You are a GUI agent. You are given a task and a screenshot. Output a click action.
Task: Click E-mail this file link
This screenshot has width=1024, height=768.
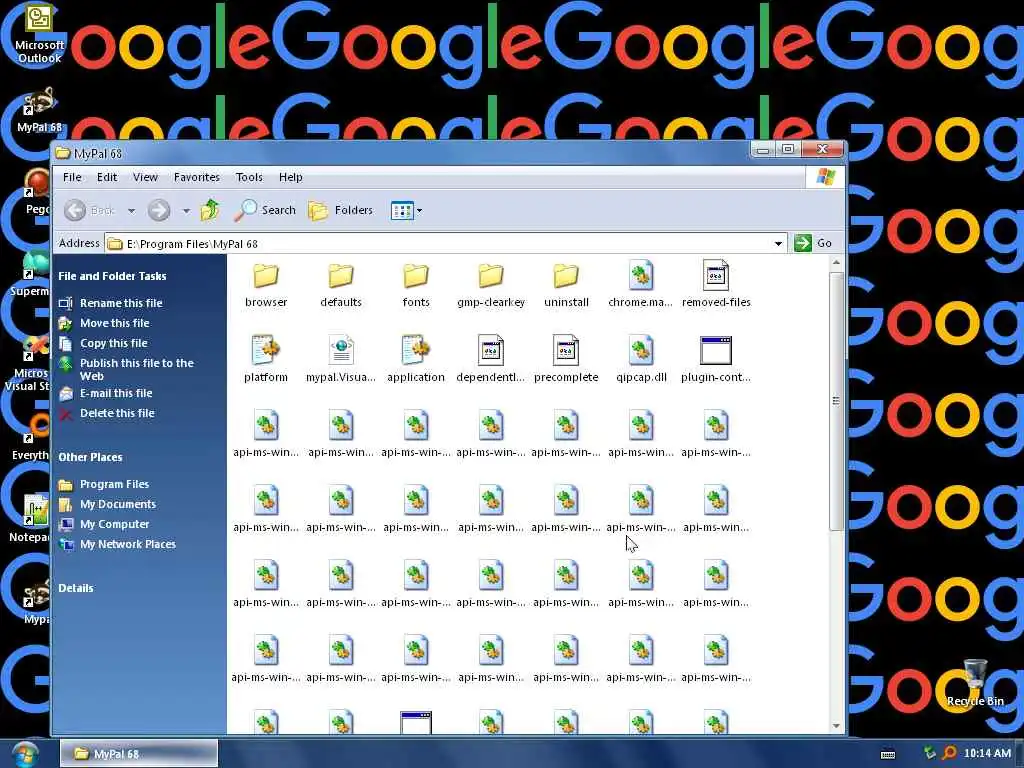coord(116,393)
